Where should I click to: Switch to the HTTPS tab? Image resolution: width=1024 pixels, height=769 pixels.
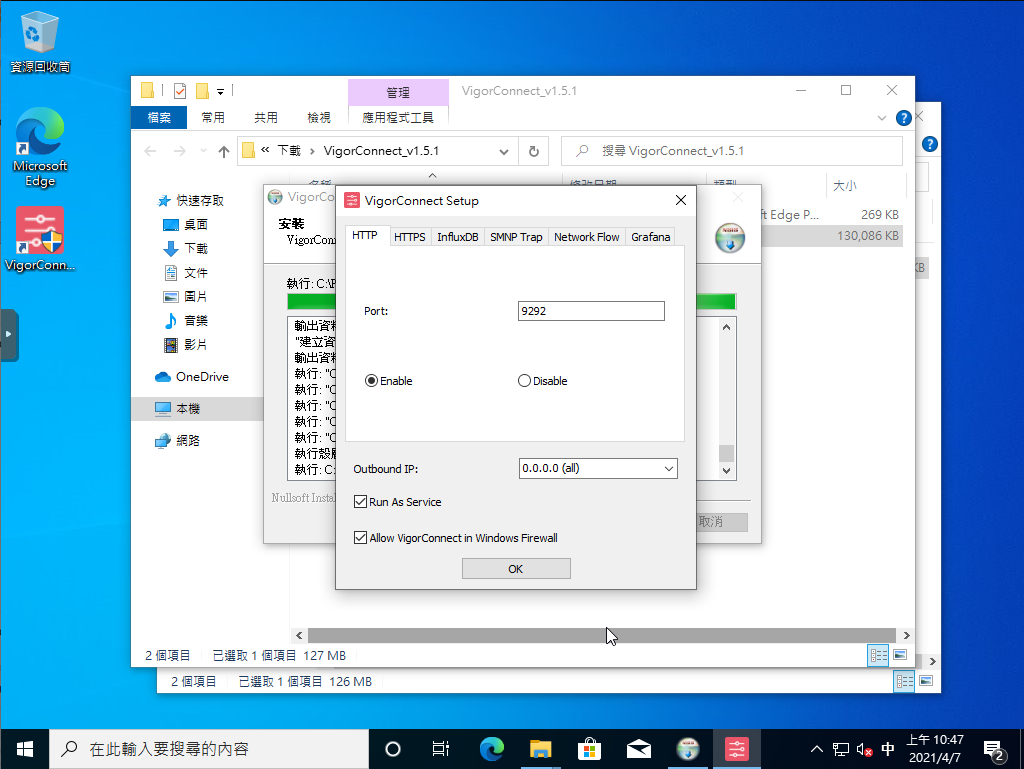point(409,237)
